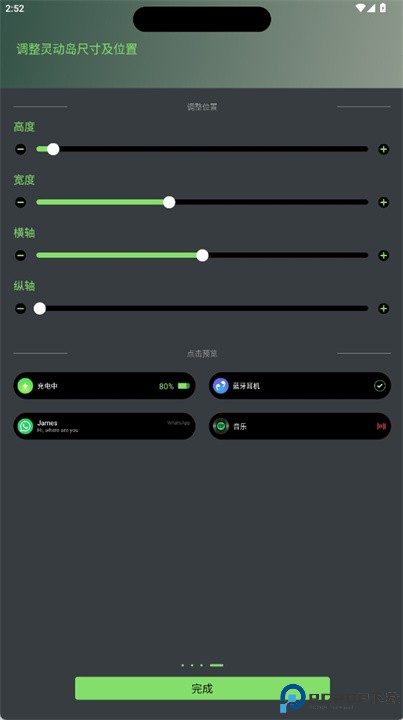Screen dimensions: 403x720
Task: Decrease 纵轴 with the minus icon
Action: coord(21,309)
